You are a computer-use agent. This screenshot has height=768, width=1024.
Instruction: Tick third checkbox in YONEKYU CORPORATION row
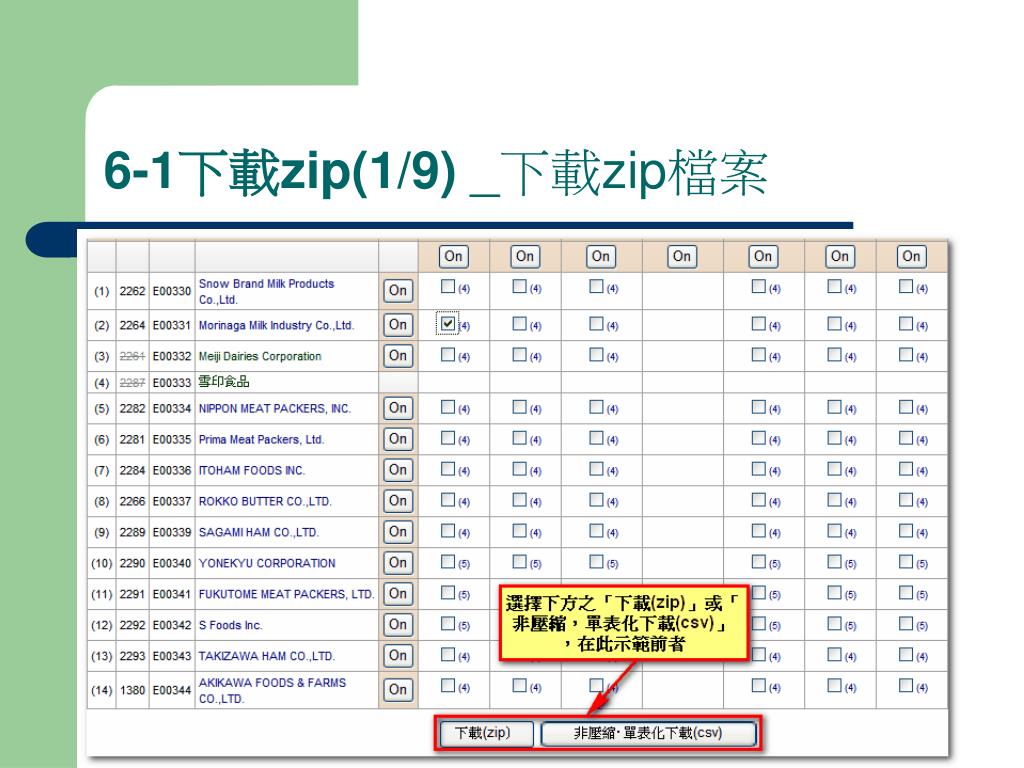click(x=596, y=561)
